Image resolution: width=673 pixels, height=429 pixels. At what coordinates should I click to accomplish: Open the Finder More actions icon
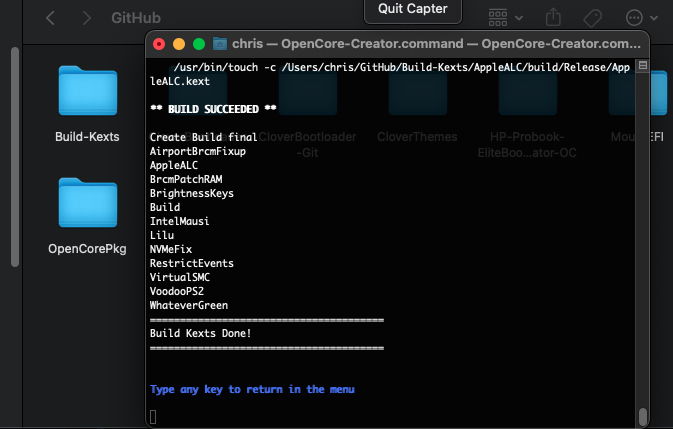[x=634, y=18]
